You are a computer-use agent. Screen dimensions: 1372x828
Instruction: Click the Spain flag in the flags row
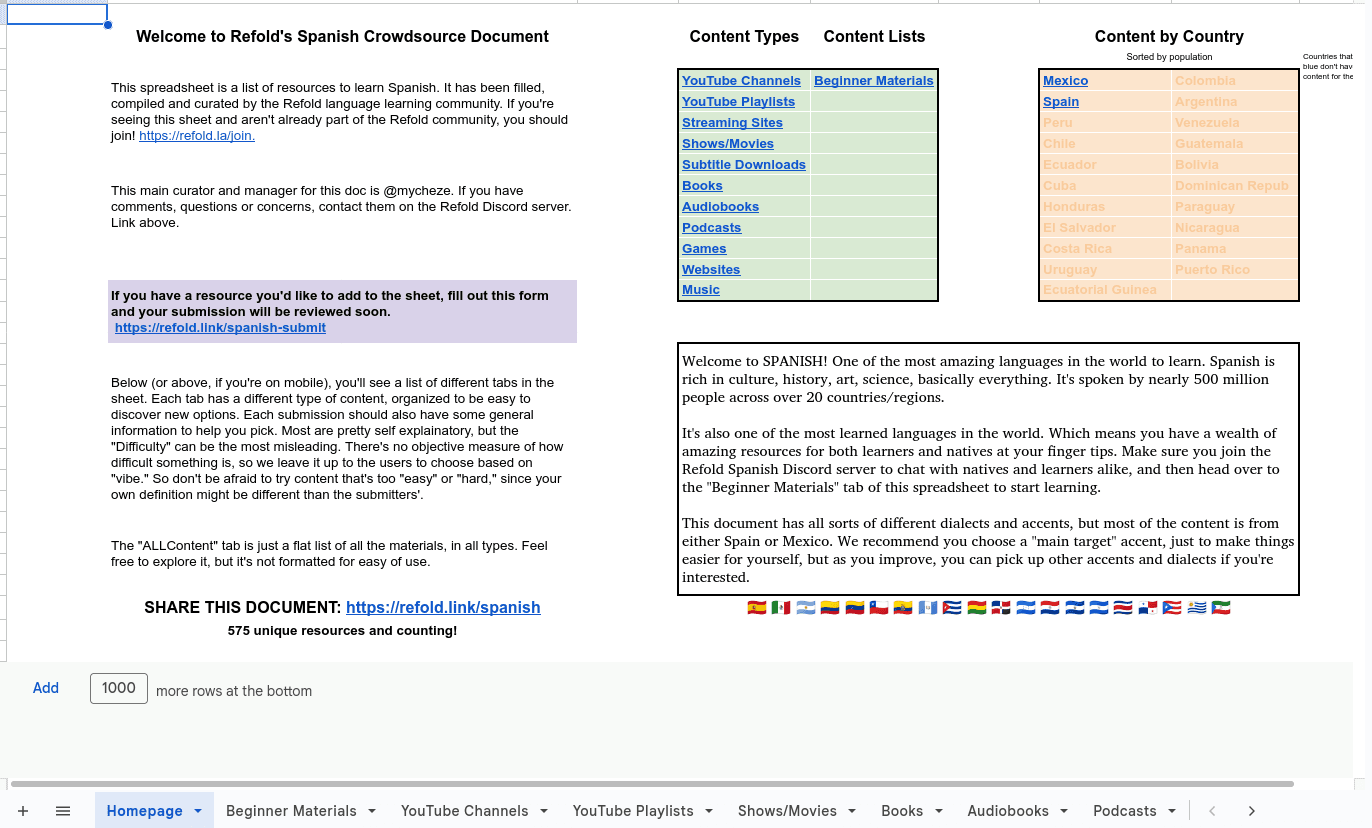[757, 607]
